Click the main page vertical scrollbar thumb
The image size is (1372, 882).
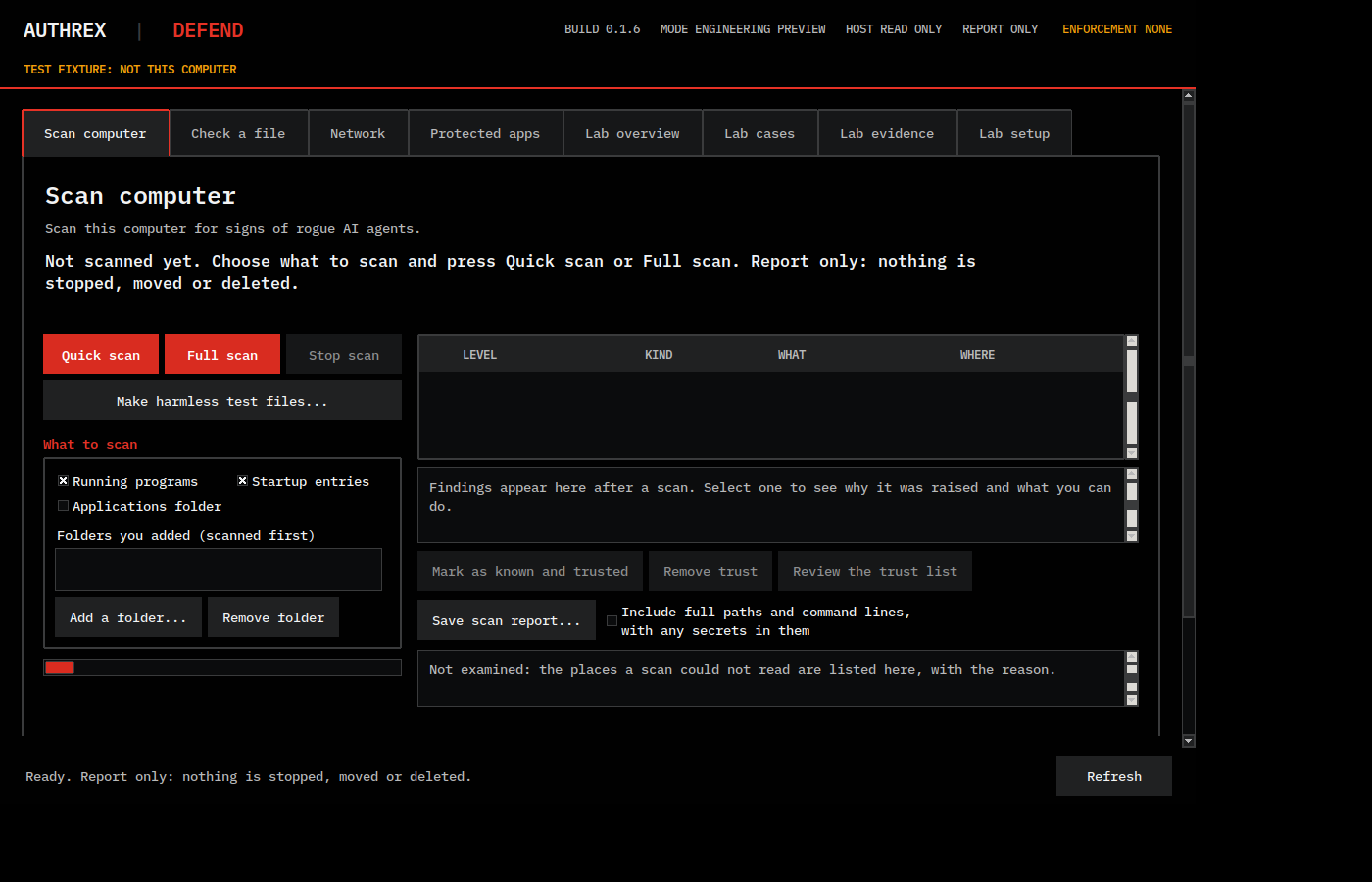[1189, 361]
